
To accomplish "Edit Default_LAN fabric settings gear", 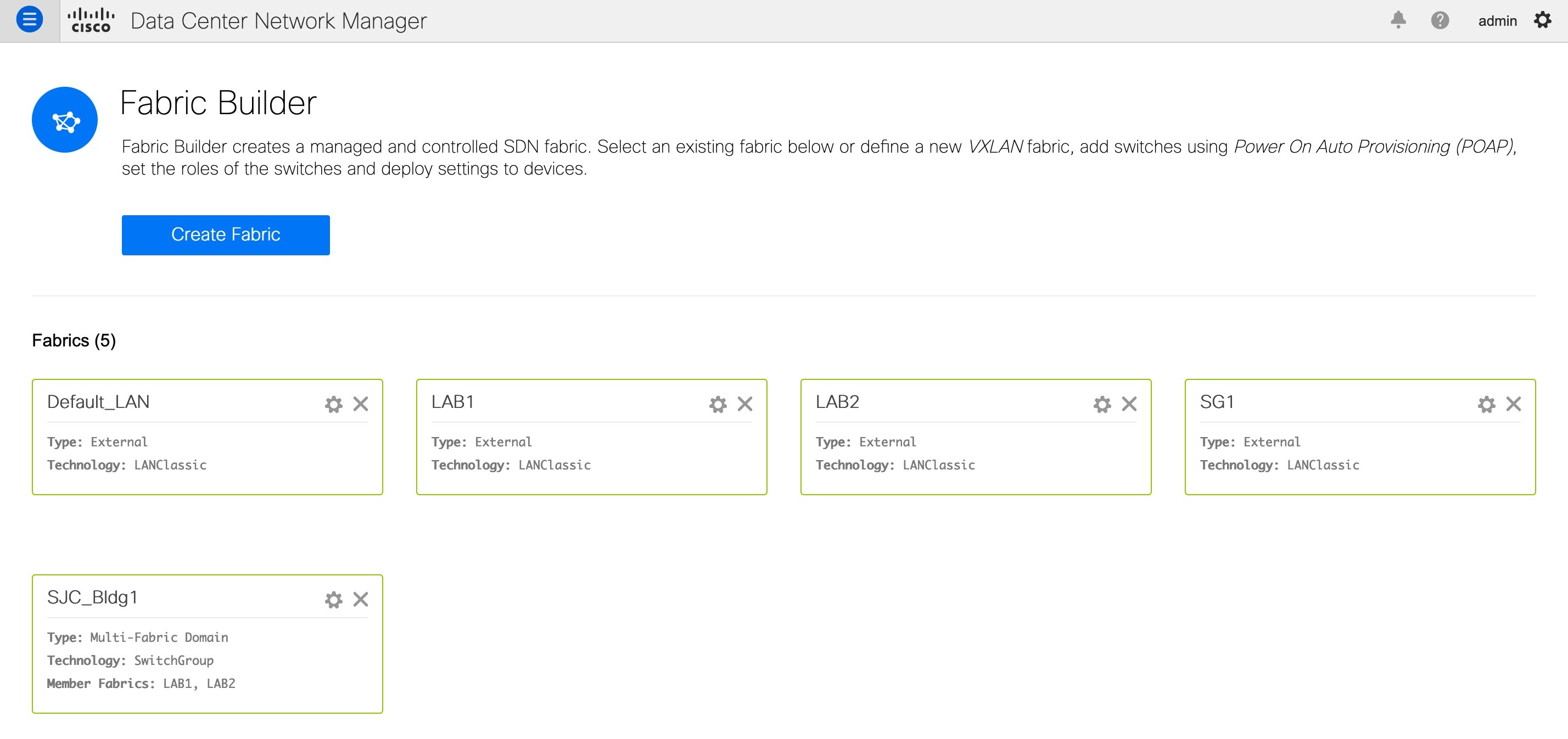I will (334, 404).
